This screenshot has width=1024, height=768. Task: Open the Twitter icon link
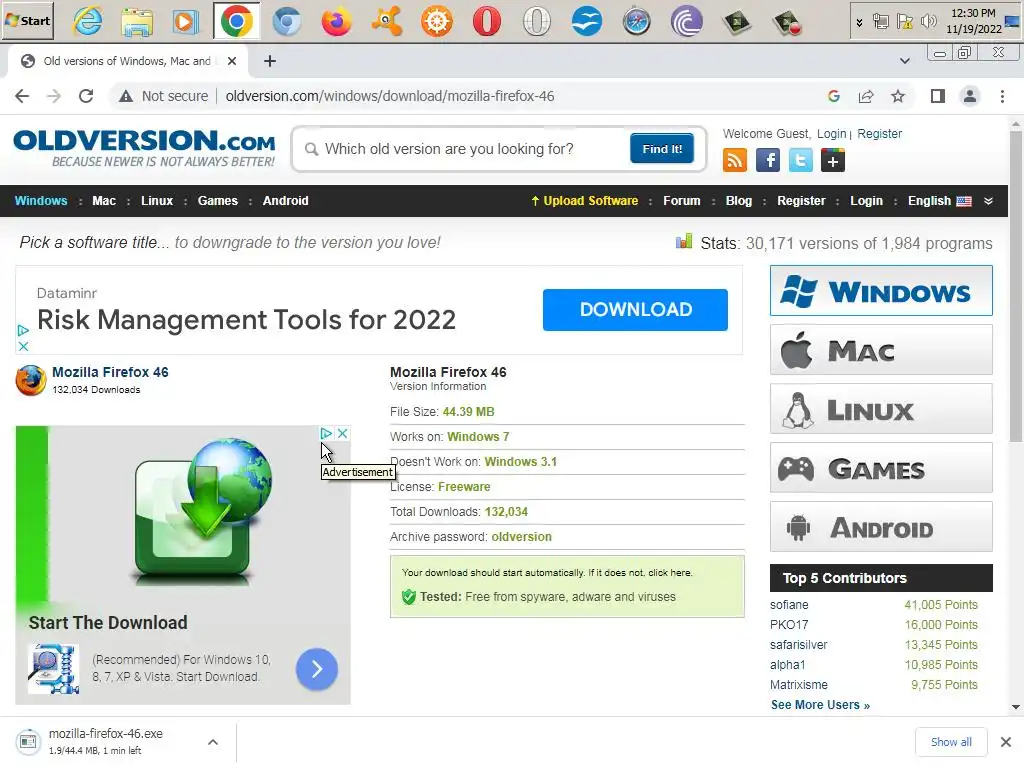click(x=801, y=160)
